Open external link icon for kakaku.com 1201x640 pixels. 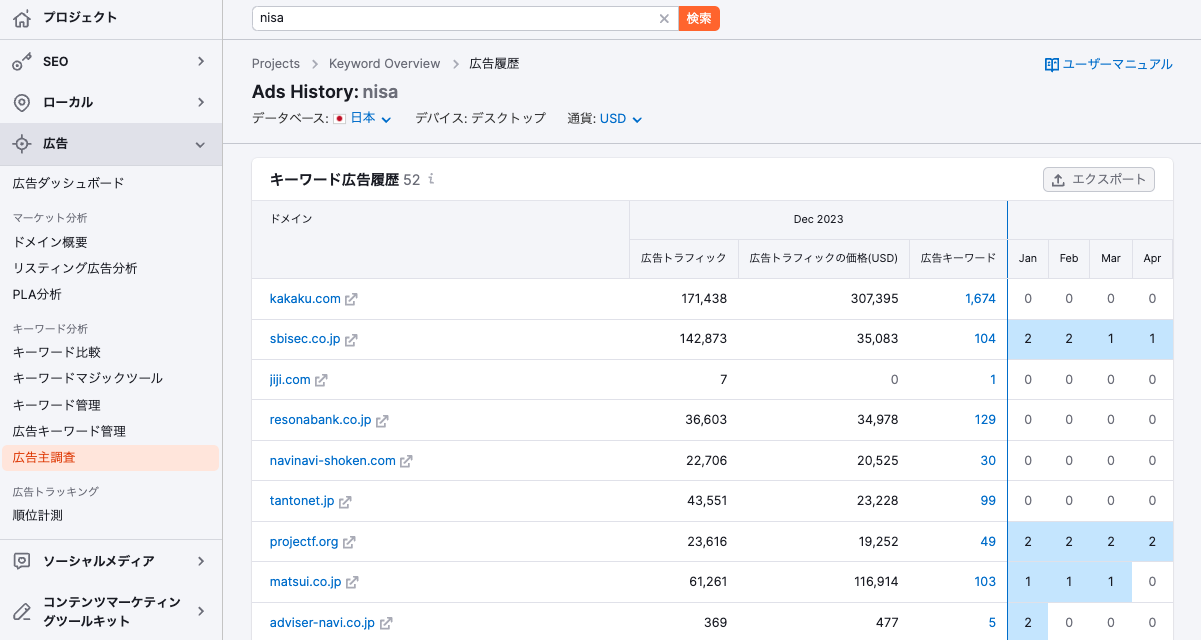point(351,299)
